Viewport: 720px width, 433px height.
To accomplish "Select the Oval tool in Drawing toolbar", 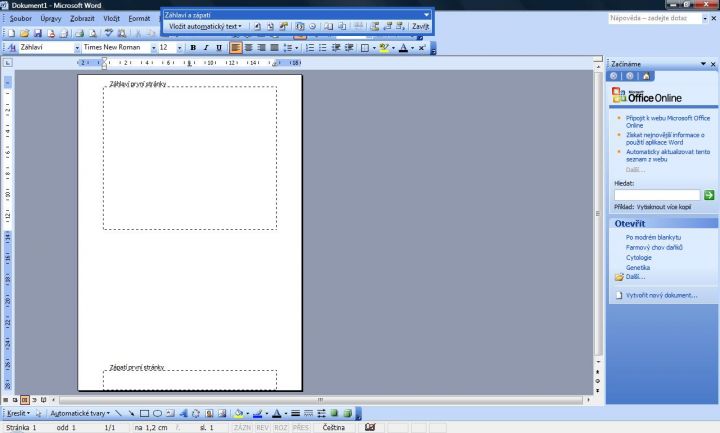I will [157, 413].
